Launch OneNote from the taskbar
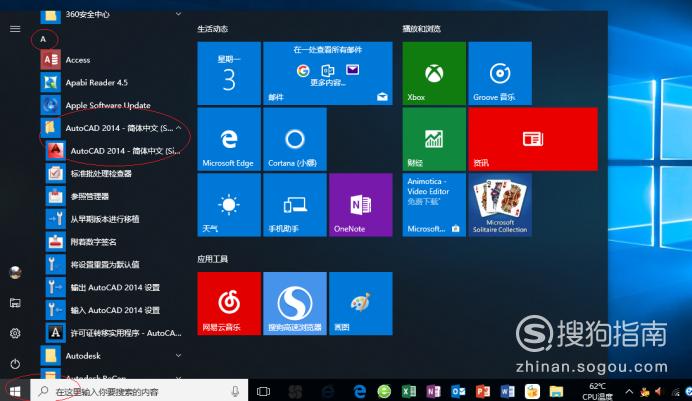692x401 pixels. (x=433, y=391)
